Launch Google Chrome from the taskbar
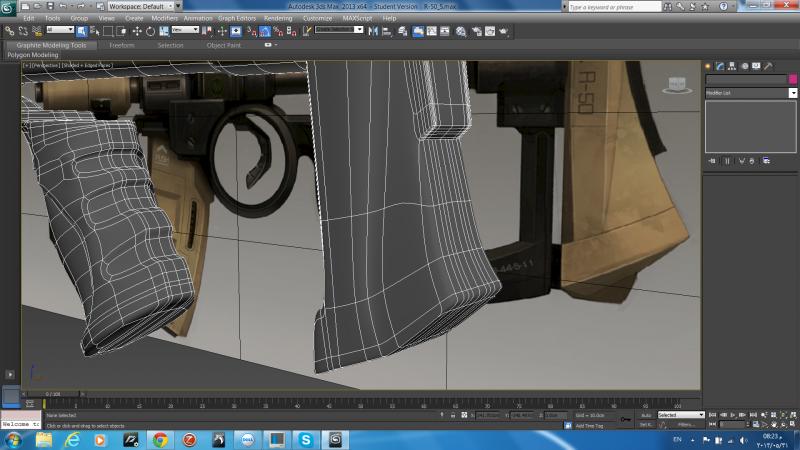 [159, 439]
